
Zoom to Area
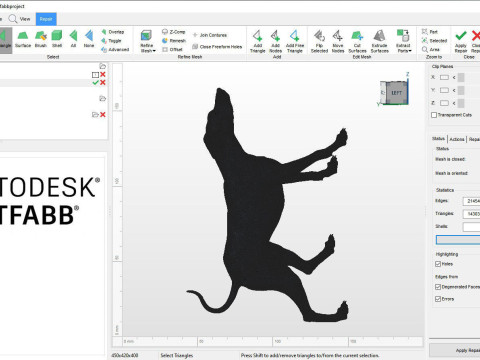point(431,49)
